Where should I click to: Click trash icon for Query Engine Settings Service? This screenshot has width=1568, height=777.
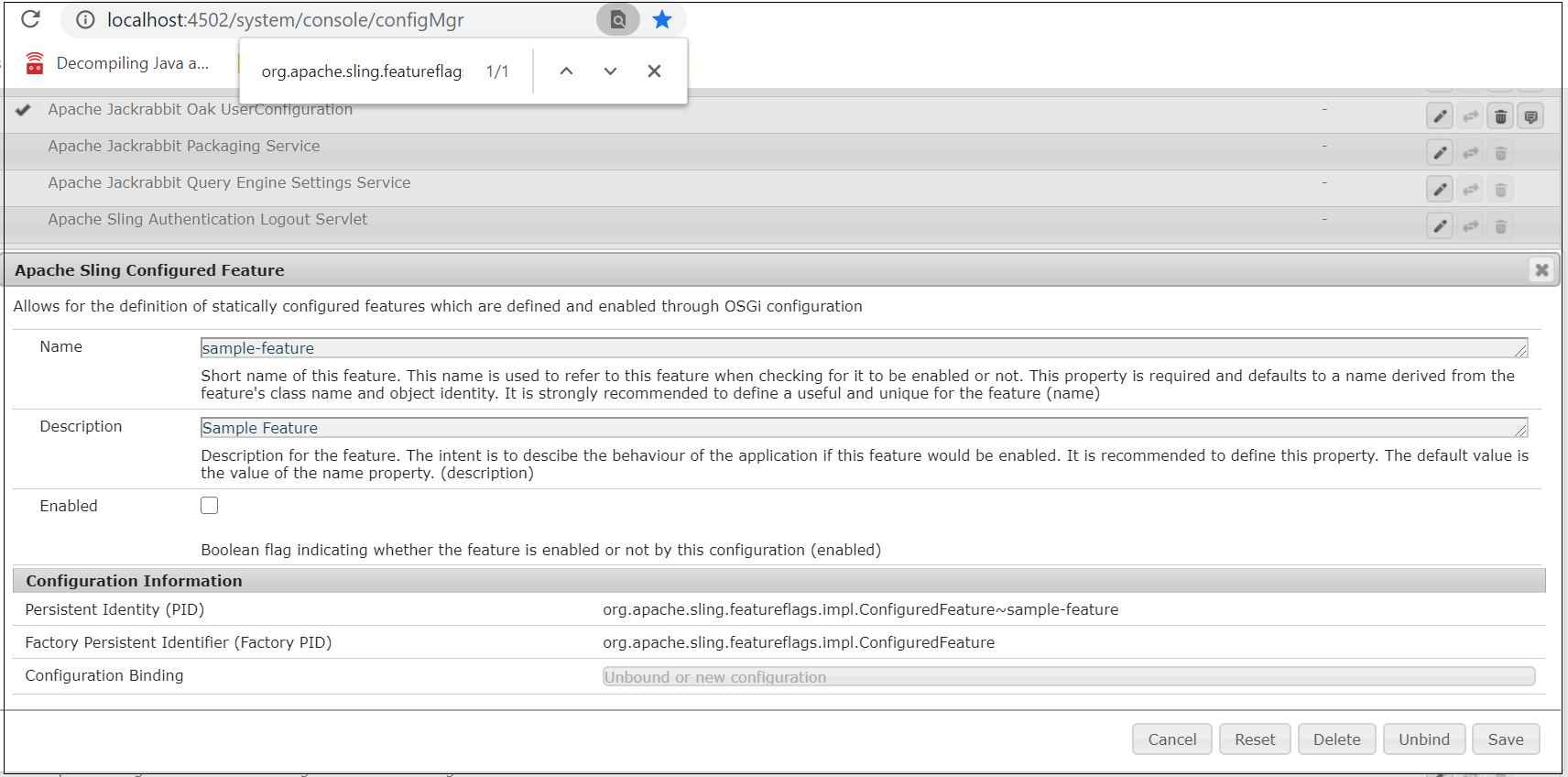pos(1500,190)
